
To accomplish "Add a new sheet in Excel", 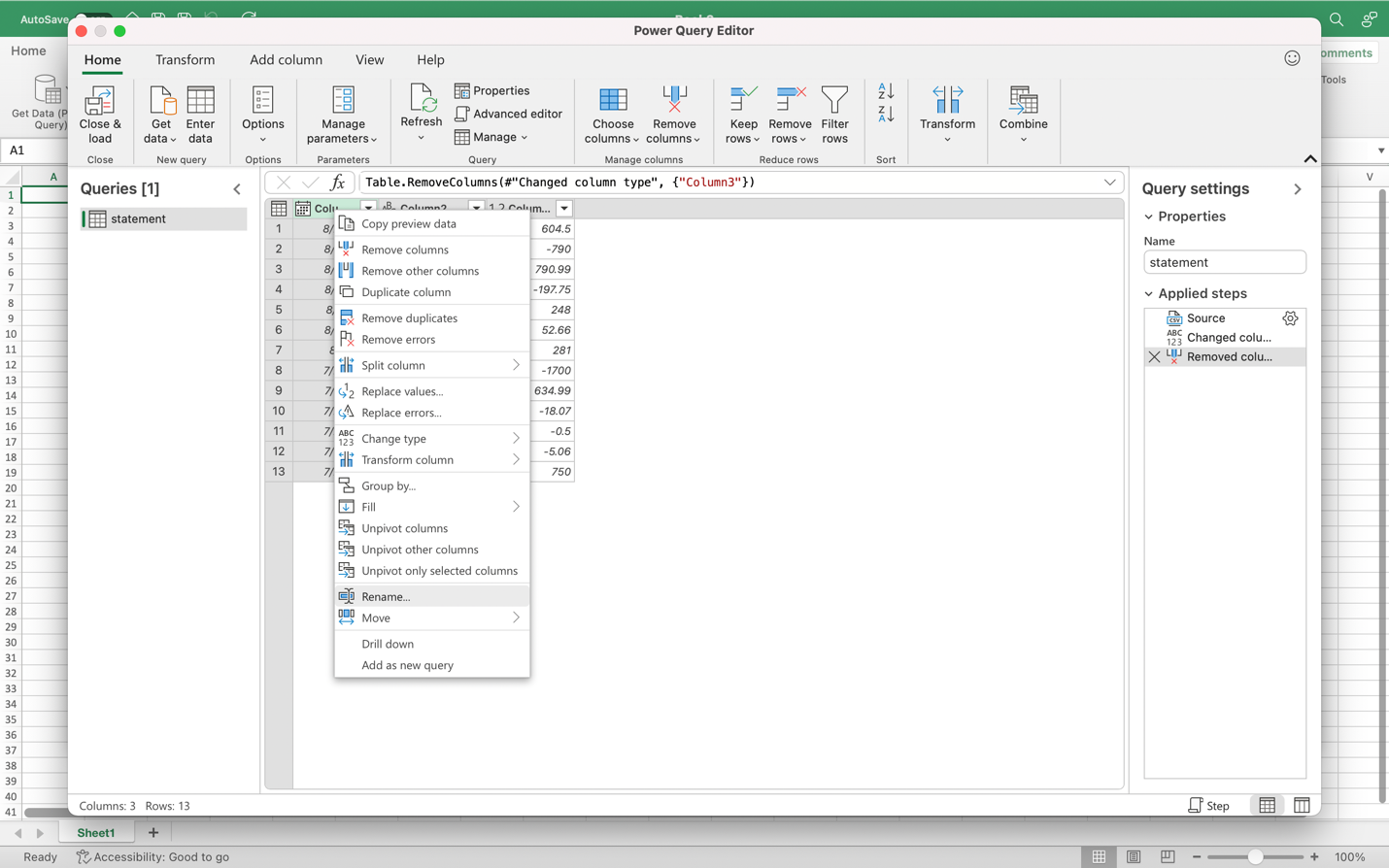I will [153, 833].
